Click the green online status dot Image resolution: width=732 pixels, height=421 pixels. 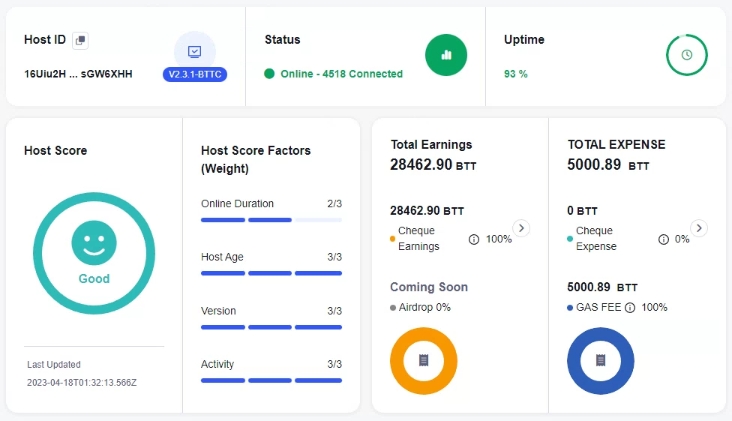pyautogui.click(x=269, y=74)
